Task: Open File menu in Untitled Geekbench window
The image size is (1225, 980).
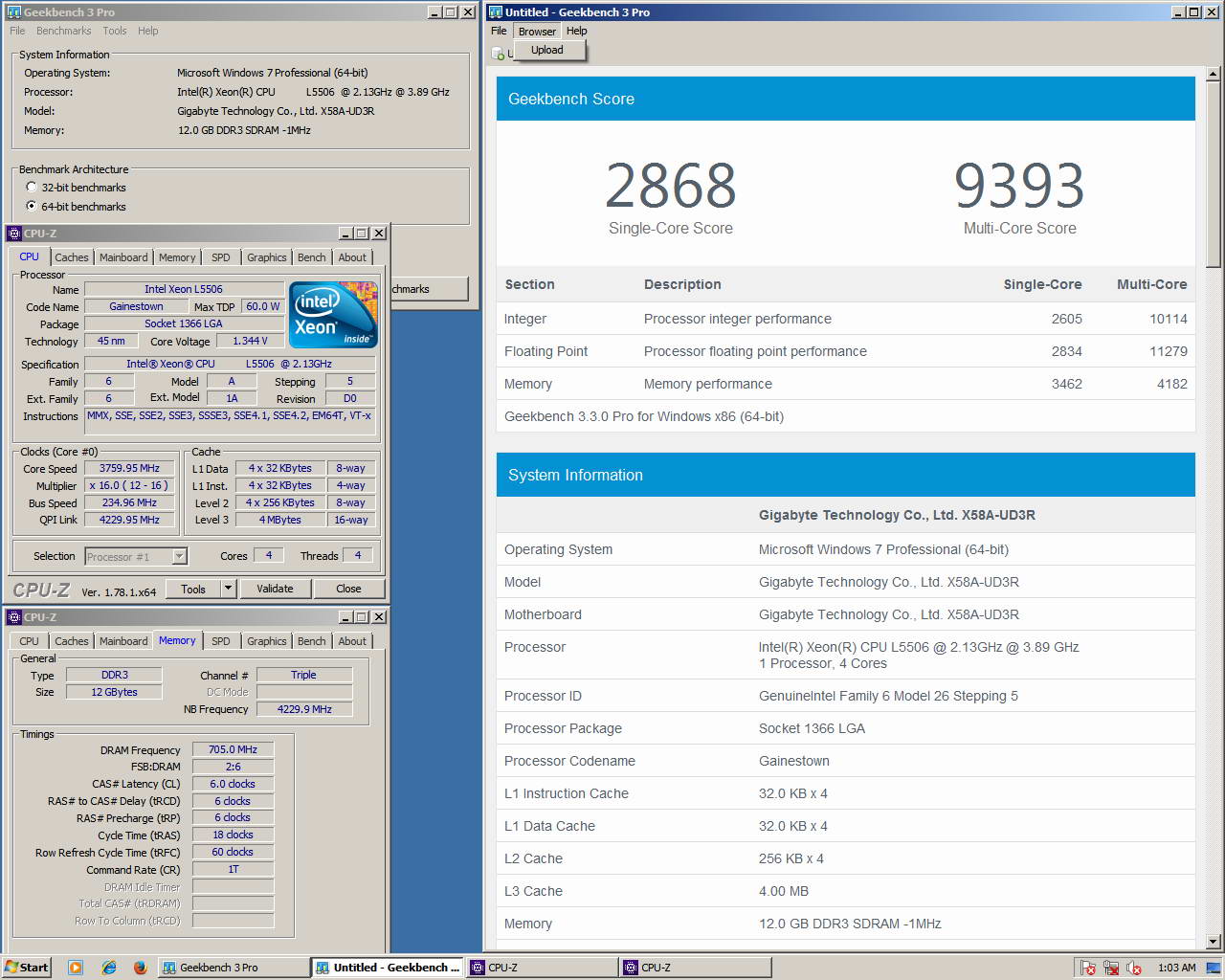Action: (499, 31)
